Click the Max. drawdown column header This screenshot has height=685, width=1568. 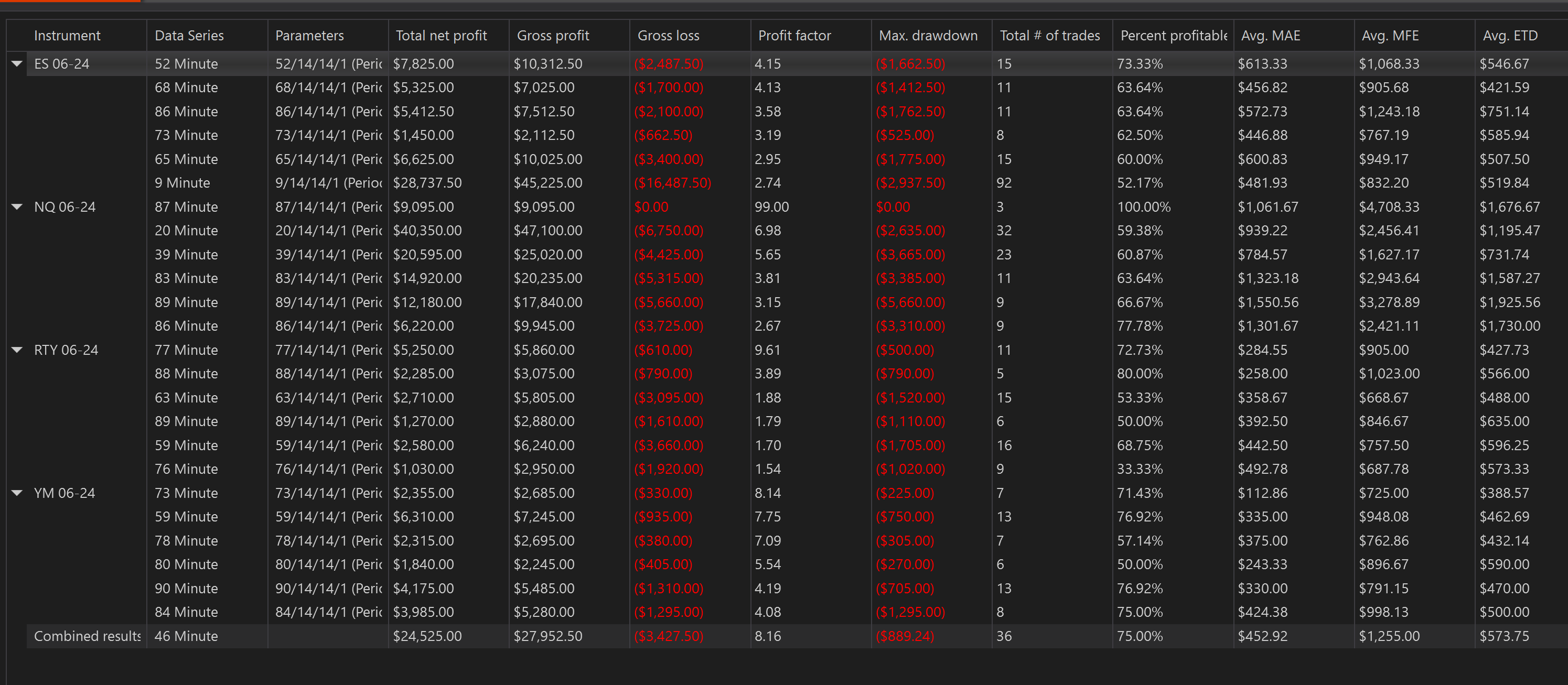928,35
